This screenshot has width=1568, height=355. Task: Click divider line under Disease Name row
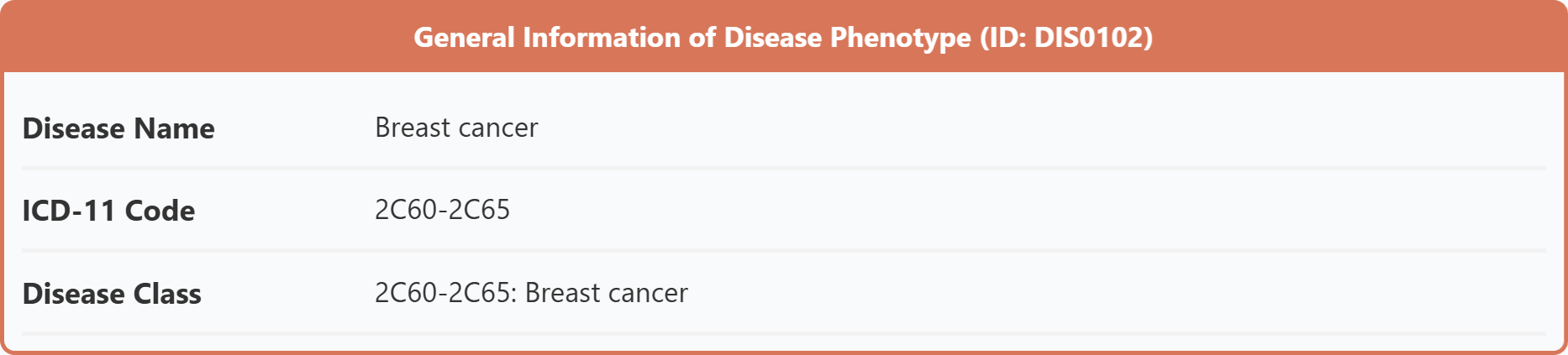pos(783,169)
